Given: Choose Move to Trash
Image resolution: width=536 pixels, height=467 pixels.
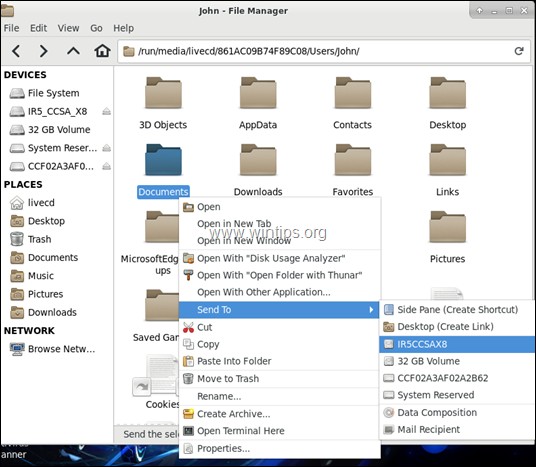Looking at the screenshot, I should coord(280,379).
